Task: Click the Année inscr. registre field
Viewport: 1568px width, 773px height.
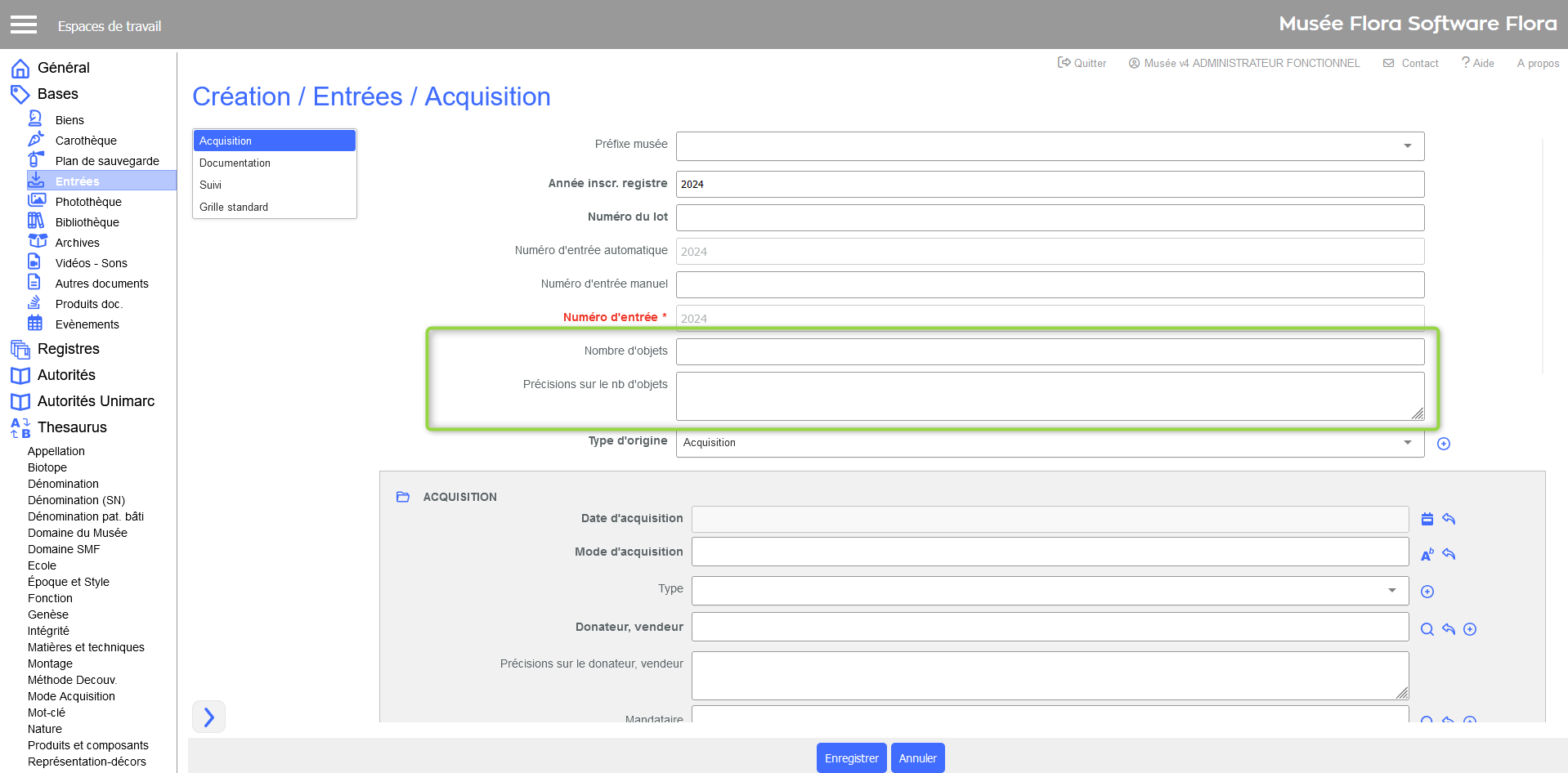Action: click(x=1050, y=184)
